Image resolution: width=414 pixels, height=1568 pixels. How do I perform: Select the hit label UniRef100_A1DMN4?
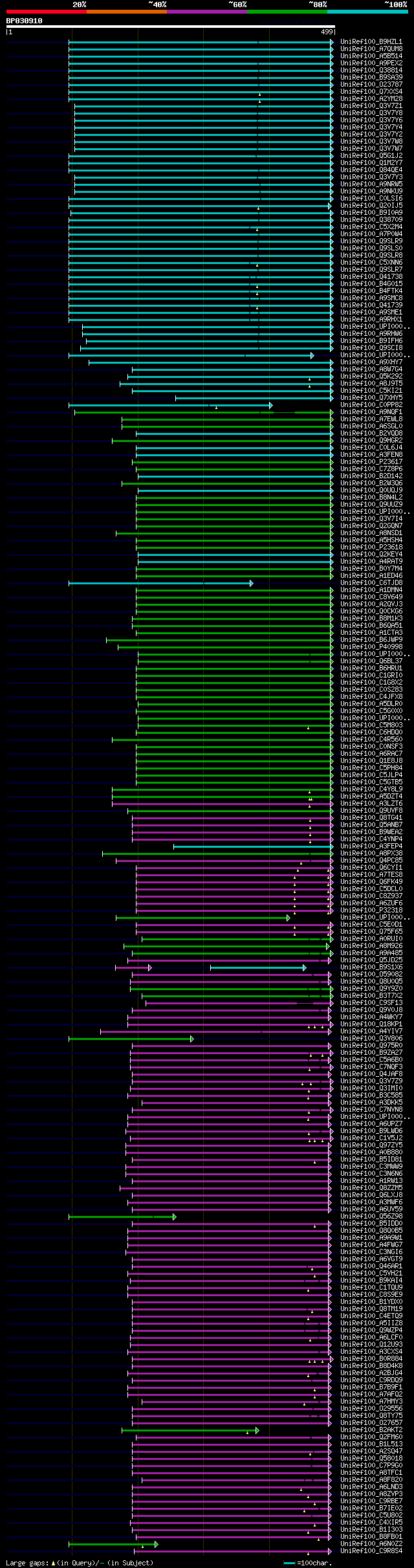click(371, 590)
